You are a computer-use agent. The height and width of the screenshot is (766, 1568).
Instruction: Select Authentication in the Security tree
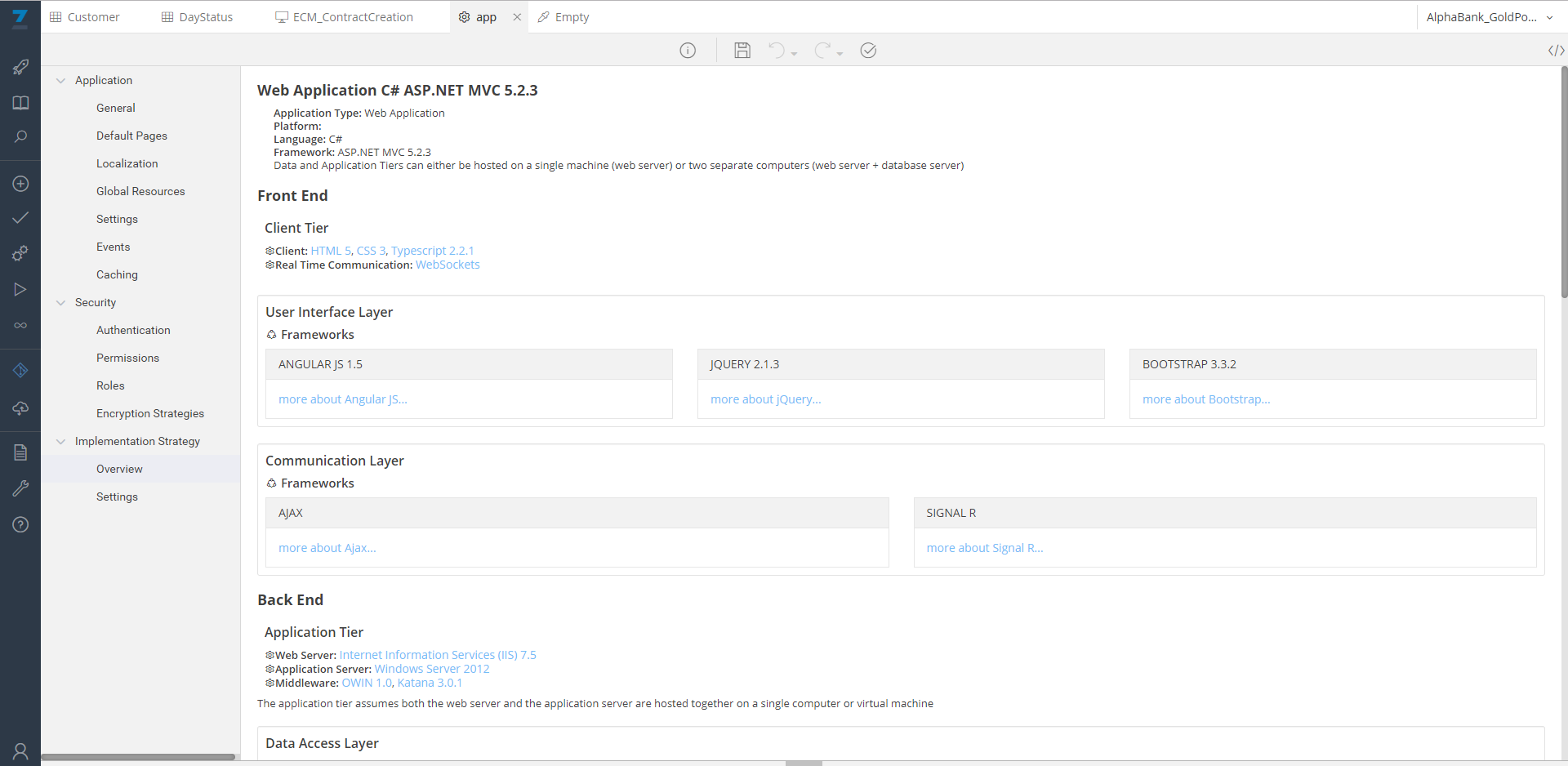click(133, 330)
